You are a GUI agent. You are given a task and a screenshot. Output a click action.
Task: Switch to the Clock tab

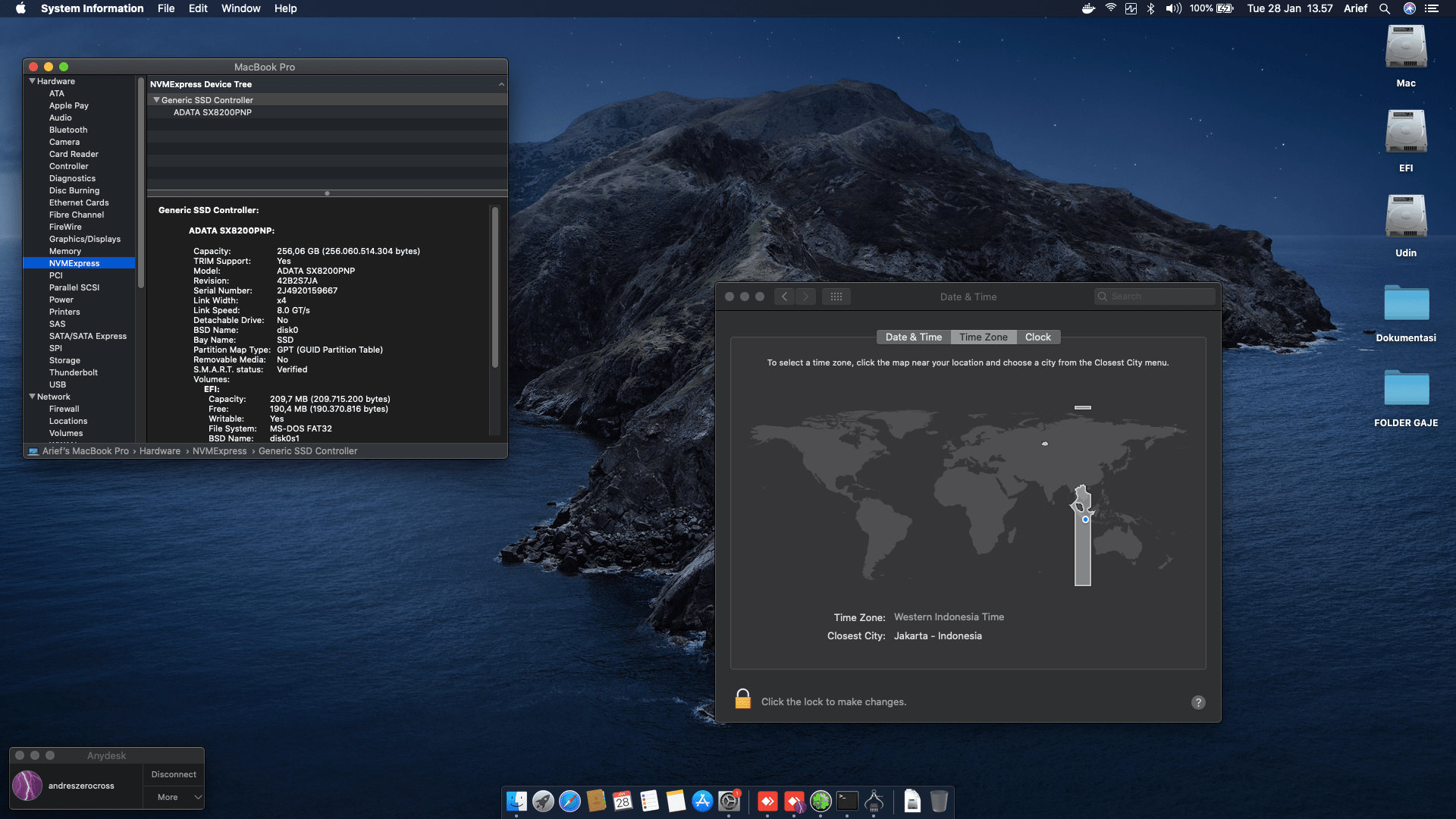[1038, 337]
